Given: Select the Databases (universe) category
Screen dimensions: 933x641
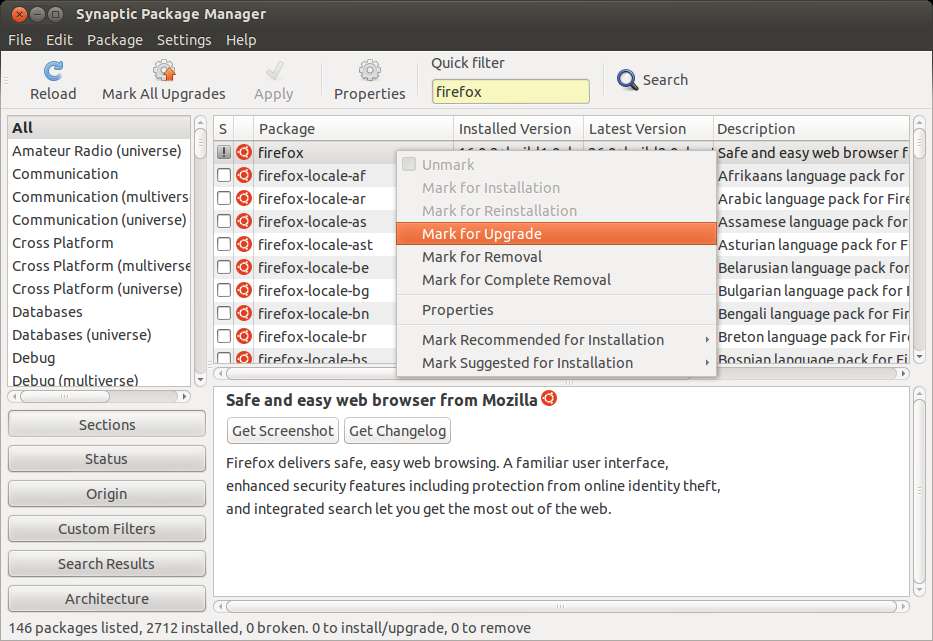Looking at the screenshot, I should 99,334.
